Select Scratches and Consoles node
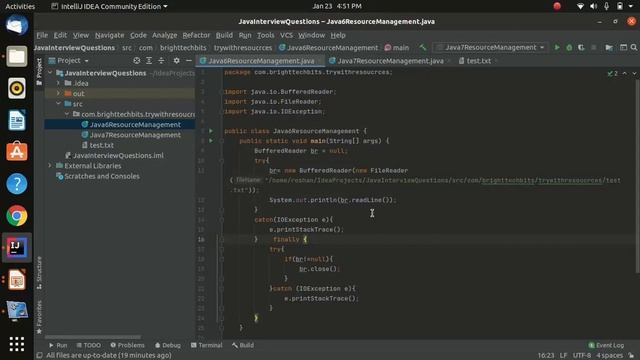Viewport: 640px width, 360px height. (102, 176)
